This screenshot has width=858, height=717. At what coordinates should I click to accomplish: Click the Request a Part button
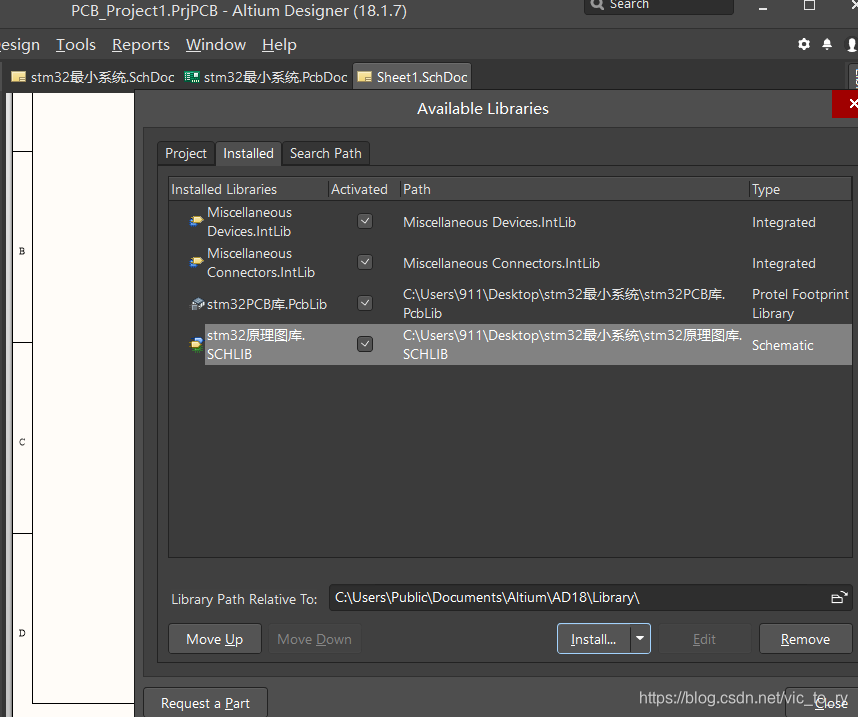[205, 703]
